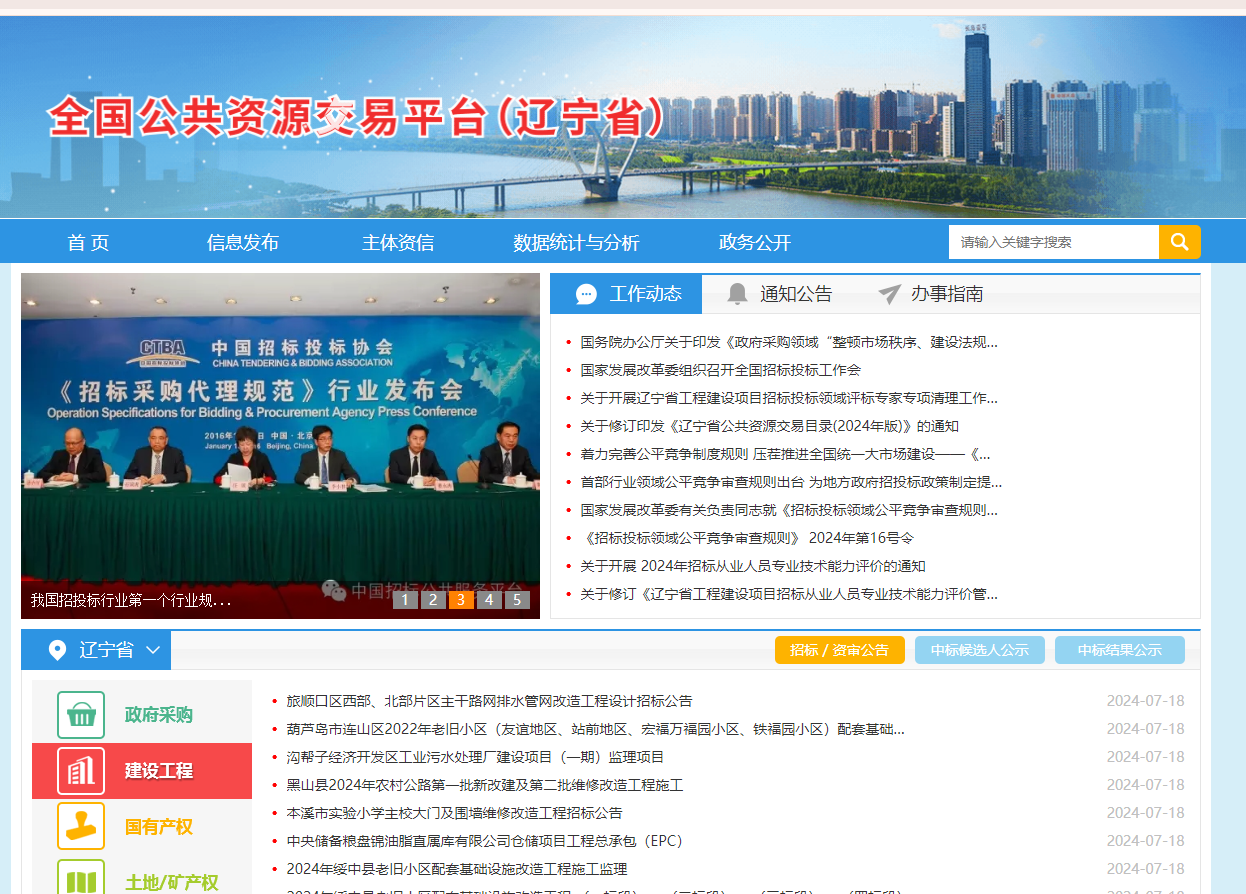Select the 国有产权 stamp icon
The height and width of the screenshot is (894, 1246).
(x=81, y=826)
